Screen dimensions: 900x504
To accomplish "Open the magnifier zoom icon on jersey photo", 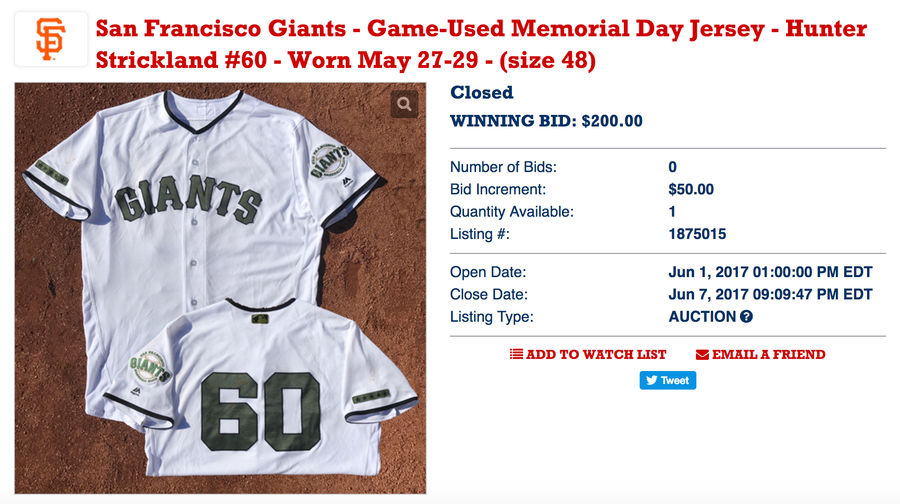I will click(x=405, y=104).
